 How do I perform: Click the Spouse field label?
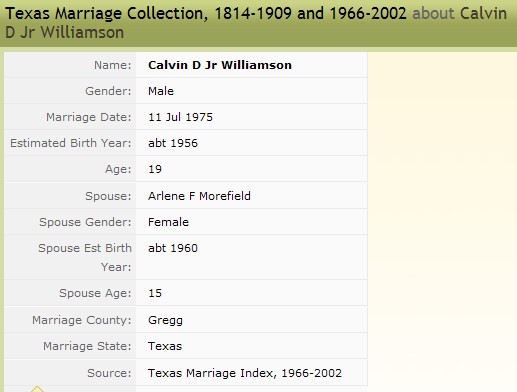pos(108,196)
